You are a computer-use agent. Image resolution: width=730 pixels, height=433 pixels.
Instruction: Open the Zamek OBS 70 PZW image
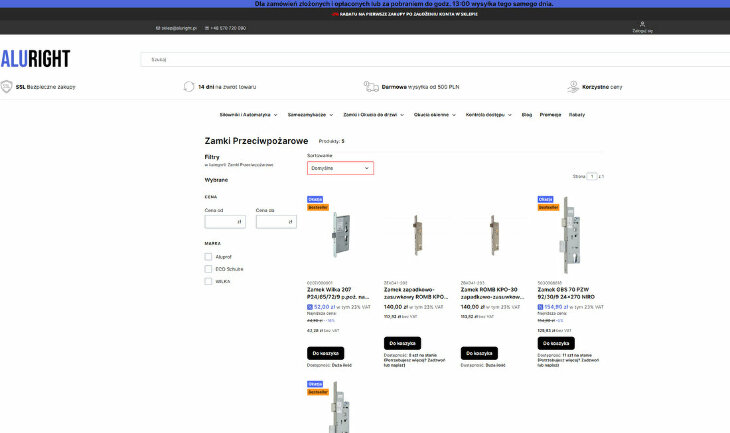pyautogui.click(x=570, y=235)
